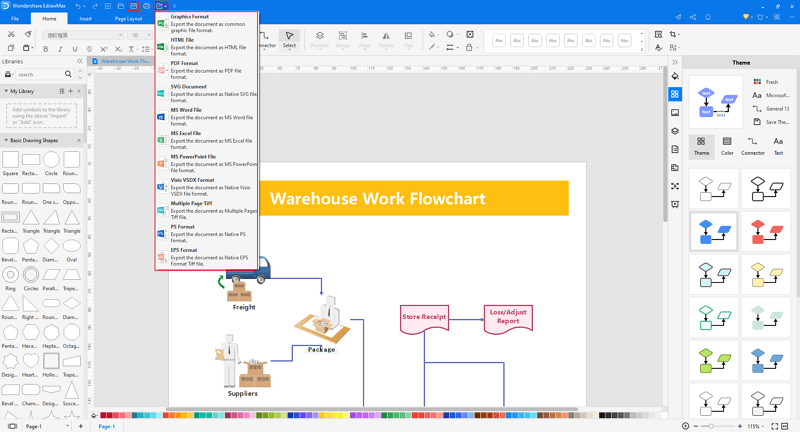Toggle Bold formatting
Image resolution: width=800 pixels, height=432 pixels.
coord(45,49)
